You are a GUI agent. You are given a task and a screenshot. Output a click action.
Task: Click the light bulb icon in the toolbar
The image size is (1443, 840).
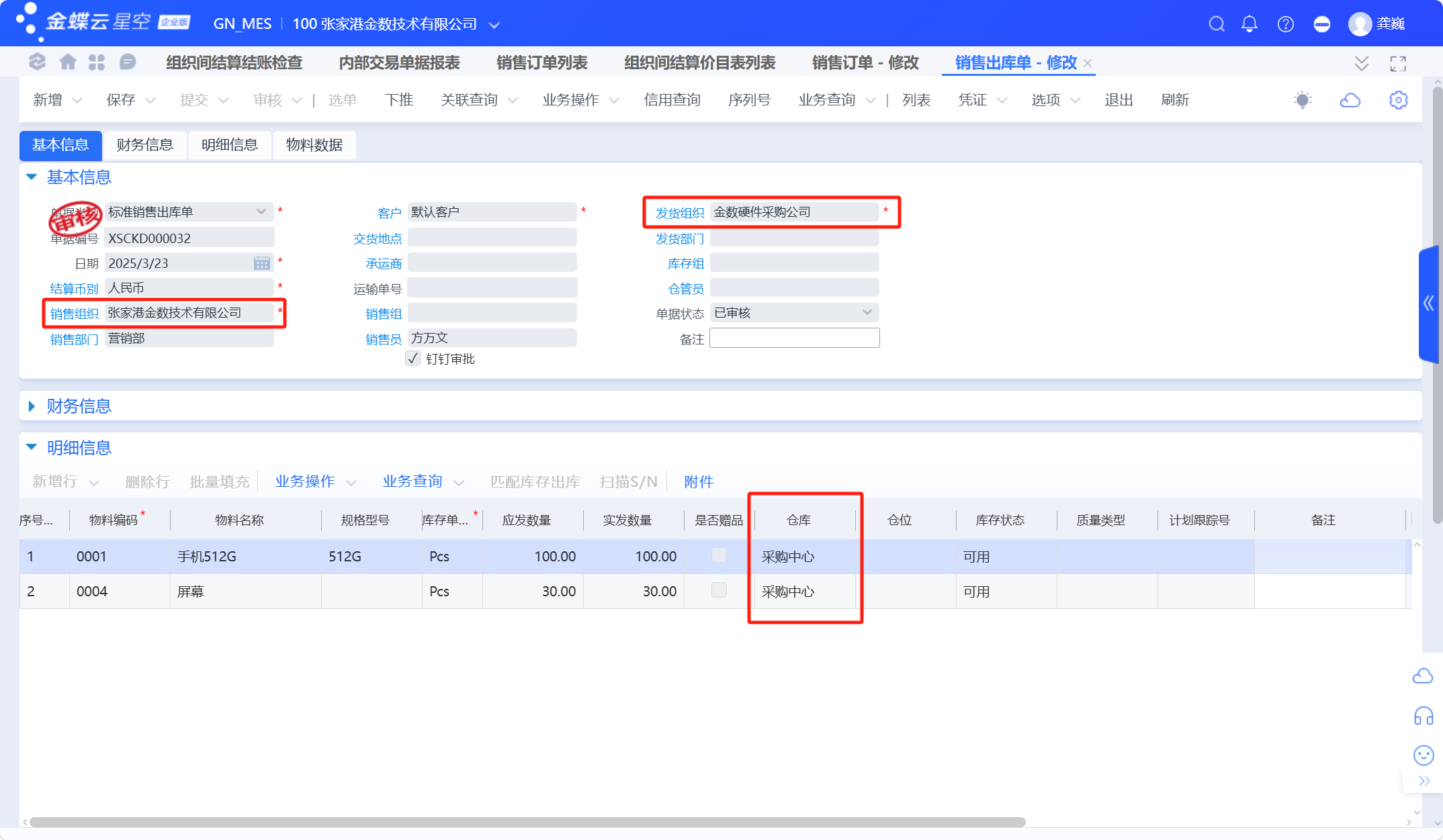1303,100
